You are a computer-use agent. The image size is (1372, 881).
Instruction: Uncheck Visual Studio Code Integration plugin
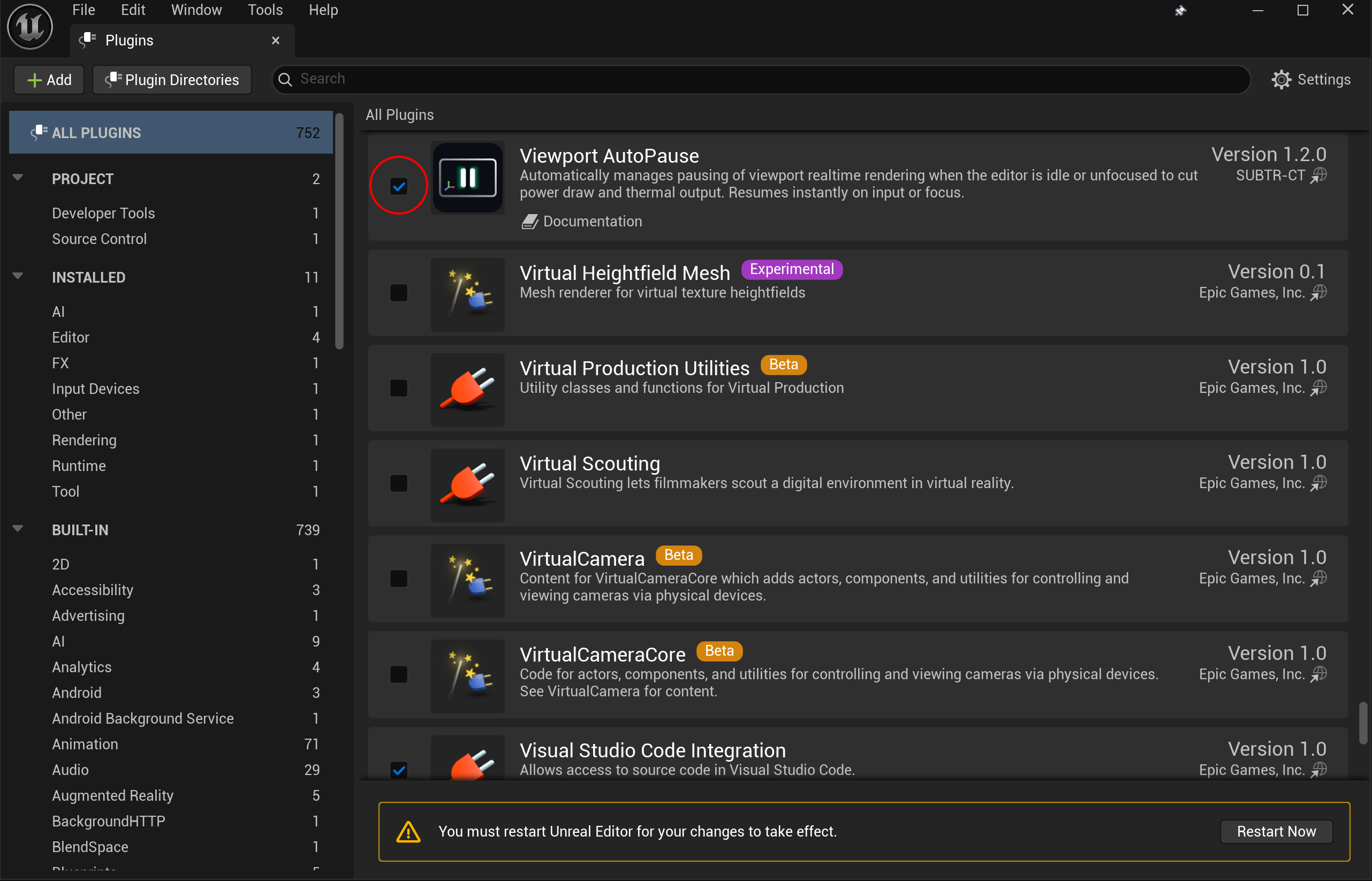(x=399, y=770)
